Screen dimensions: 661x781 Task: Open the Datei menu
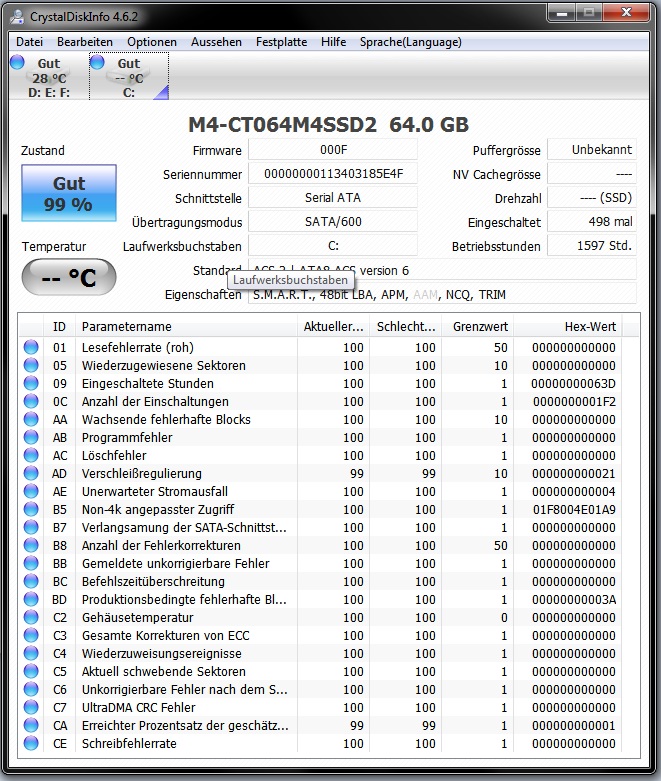click(29, 42)
